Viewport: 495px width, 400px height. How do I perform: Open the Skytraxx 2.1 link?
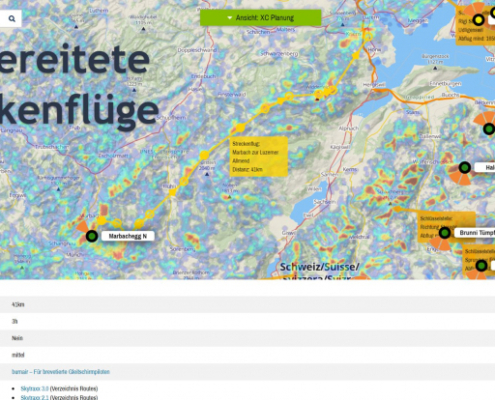tap(35, 397)
